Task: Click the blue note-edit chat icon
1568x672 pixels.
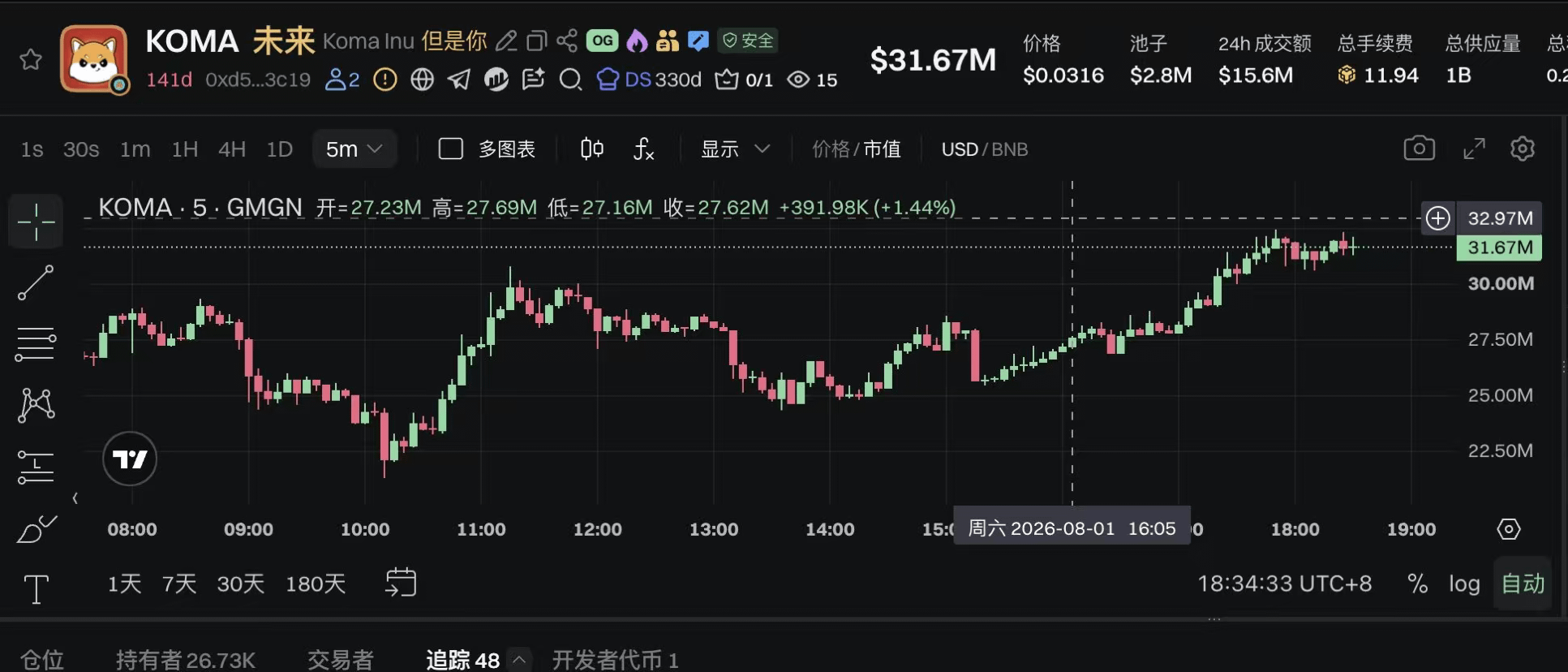Action: (698, 41)
